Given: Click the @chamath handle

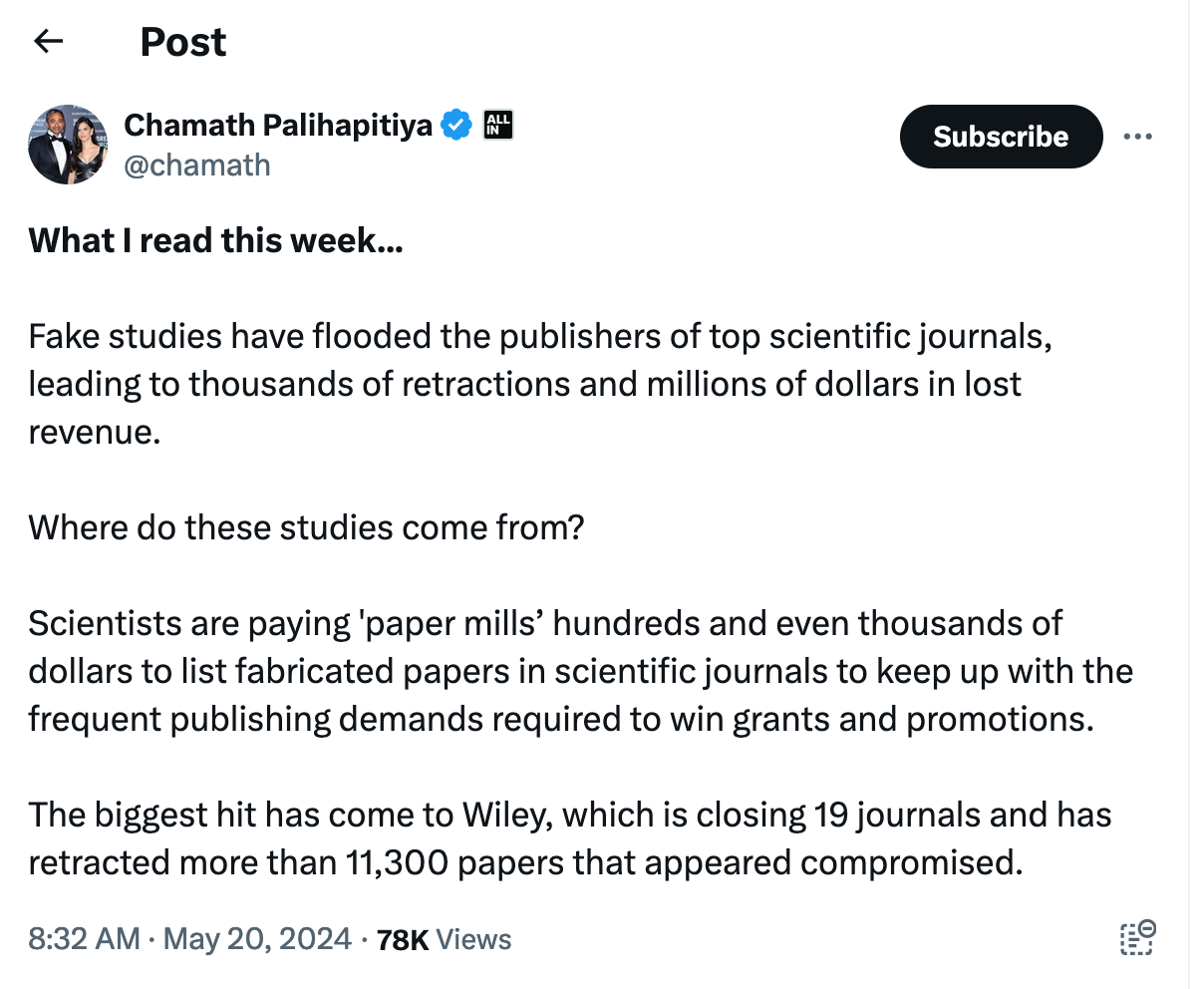Looking at the screenshot, I should click(x=197, y=165).
